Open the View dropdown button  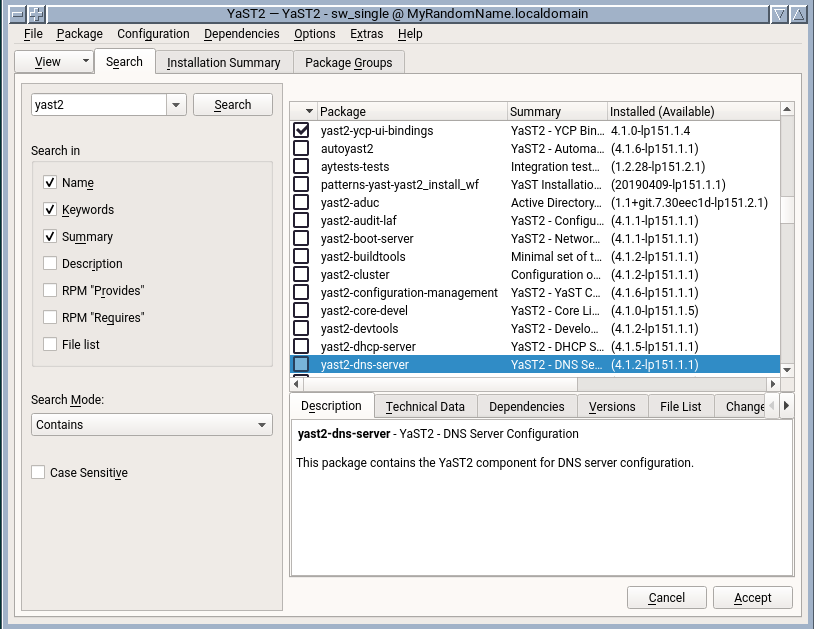pyautogui.click(x=54, y=62)
